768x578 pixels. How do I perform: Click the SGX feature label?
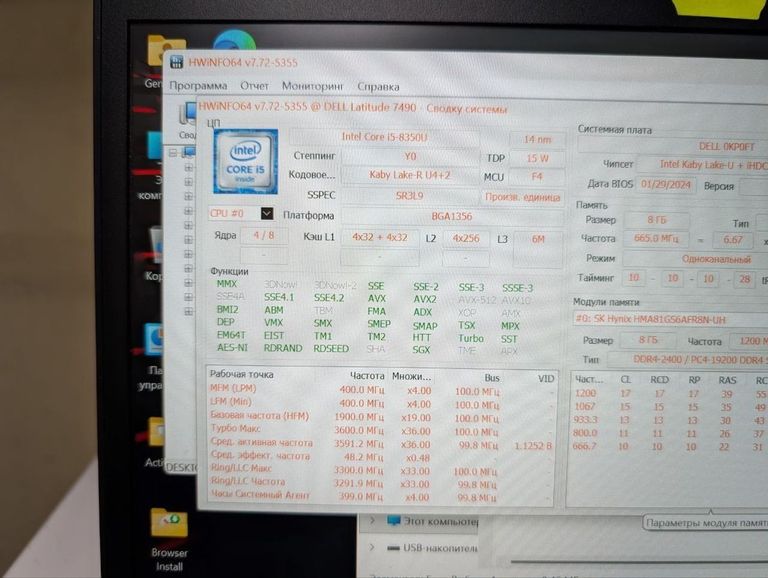tap(421, 349)
